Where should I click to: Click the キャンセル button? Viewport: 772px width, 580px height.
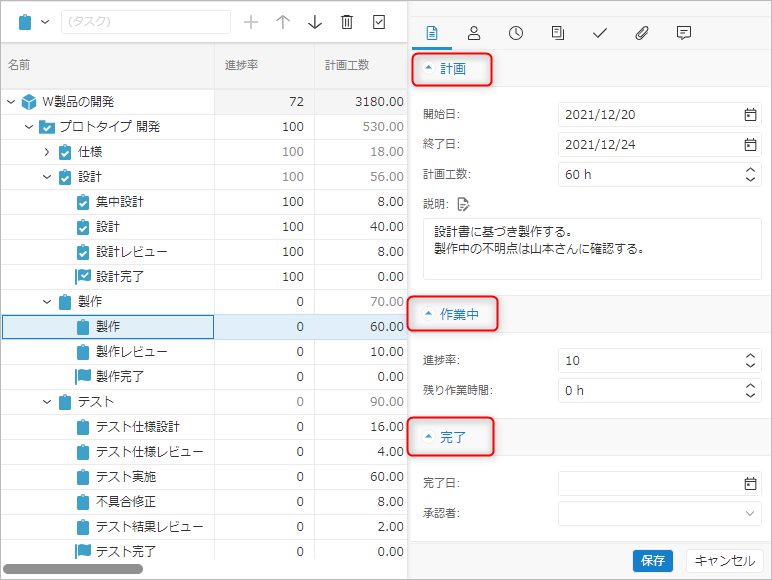[x=725, y=561]
